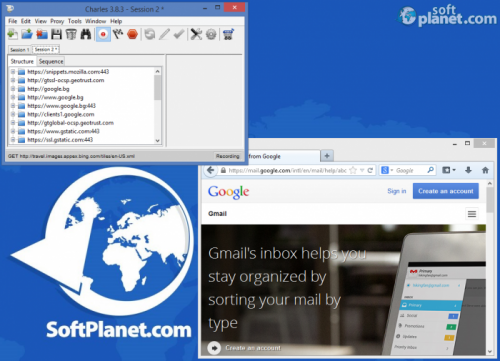Click the browser URL address field
500x361 pixels.
point(287,170)
